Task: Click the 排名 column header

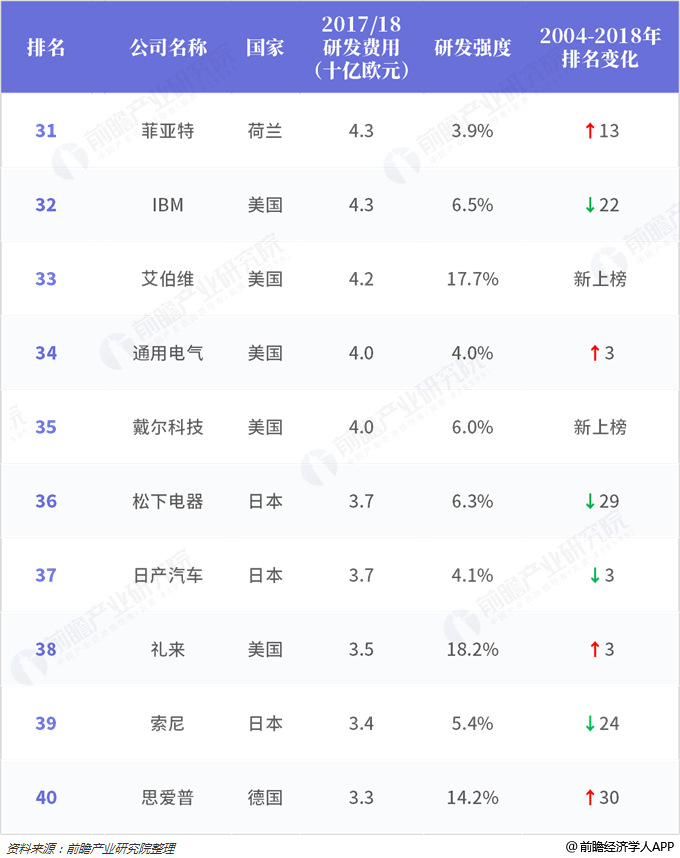Action: (x=46, y=48)
